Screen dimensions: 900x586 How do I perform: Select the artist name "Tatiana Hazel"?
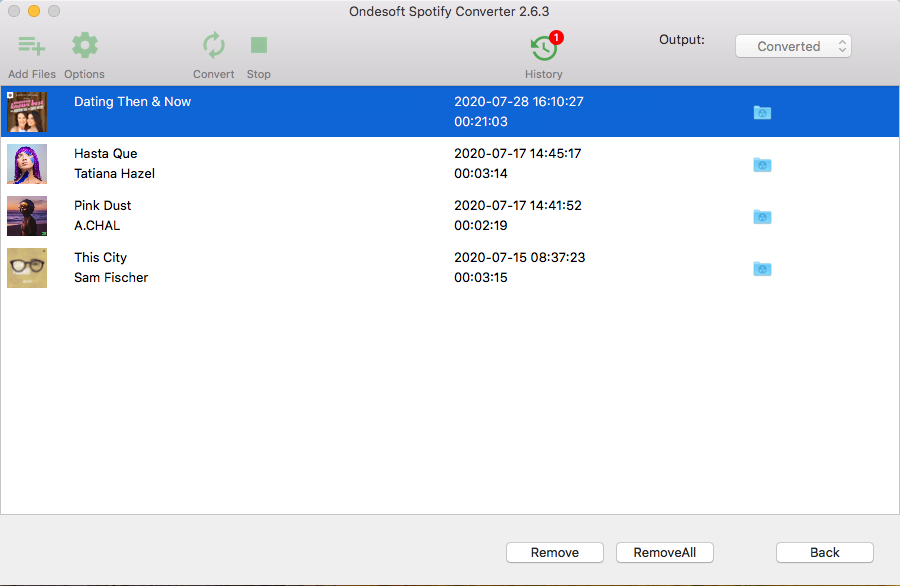(x=114, y=173)
